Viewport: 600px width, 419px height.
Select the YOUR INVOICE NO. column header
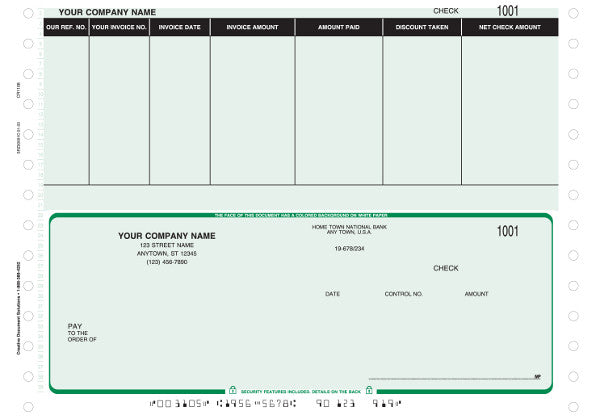click(119, 27)
